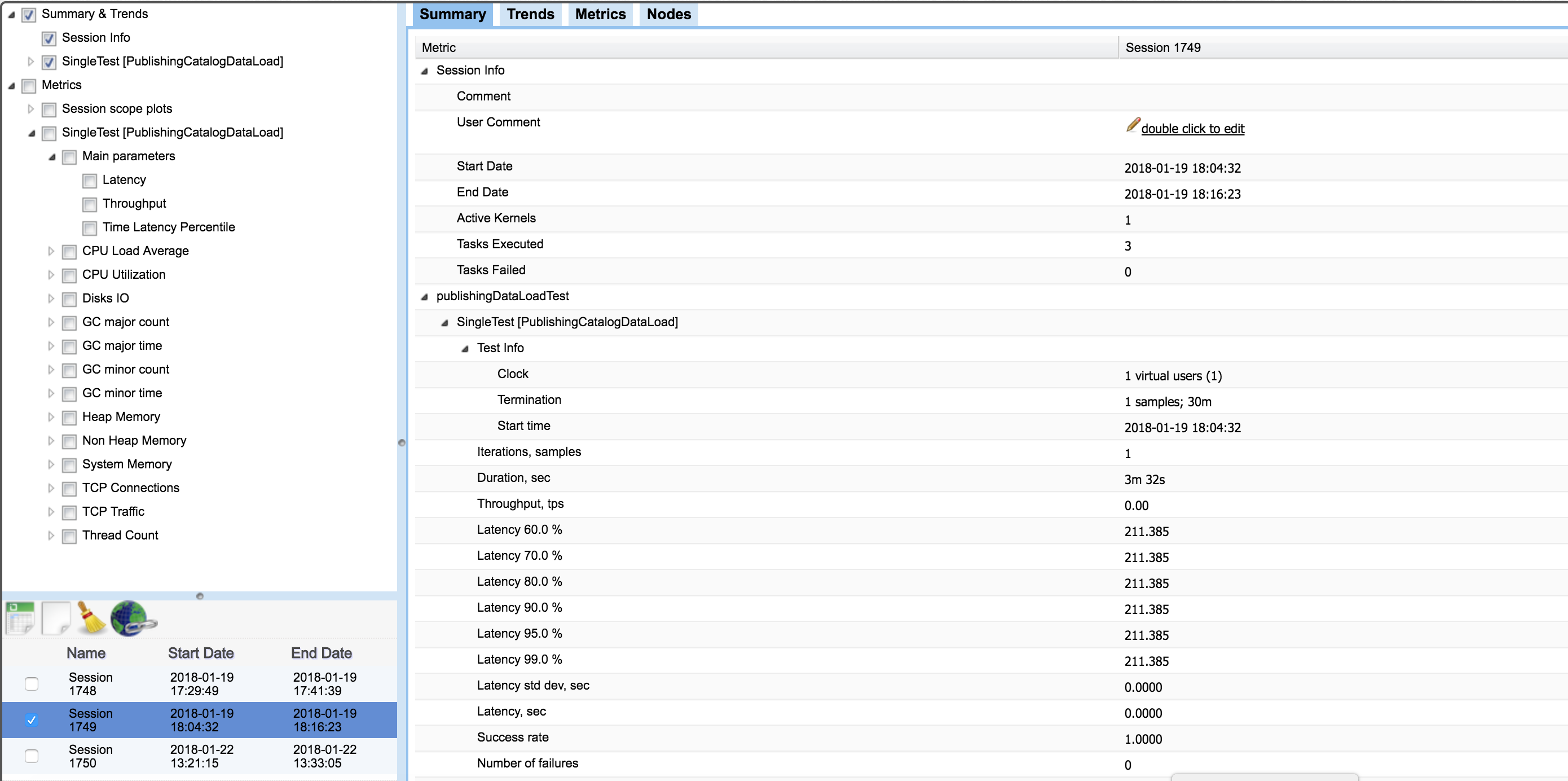Screen dimensions: 1568x781
Task: Open the Metrics tab
Action: click(600, 14)
